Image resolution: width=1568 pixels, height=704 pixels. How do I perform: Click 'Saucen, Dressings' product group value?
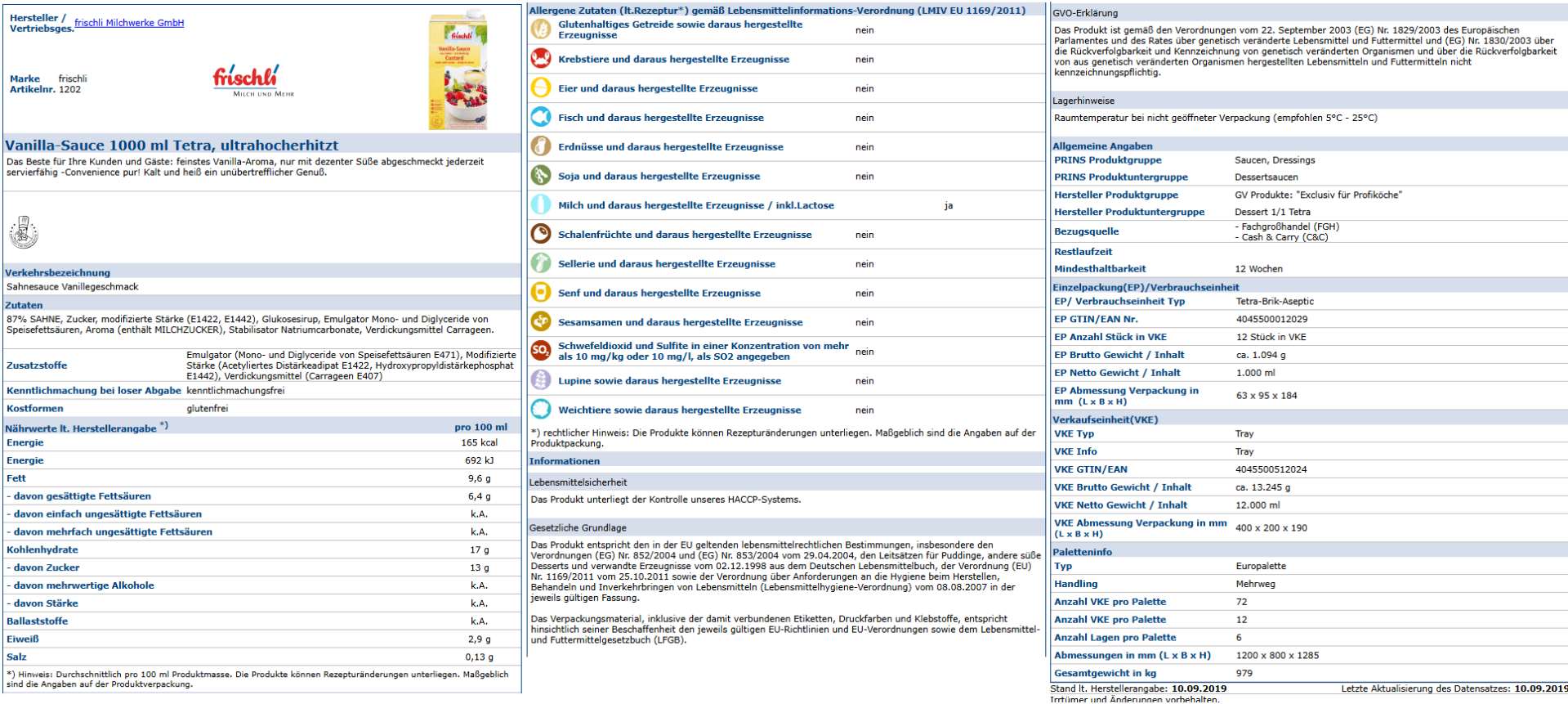coord(1275,160)
